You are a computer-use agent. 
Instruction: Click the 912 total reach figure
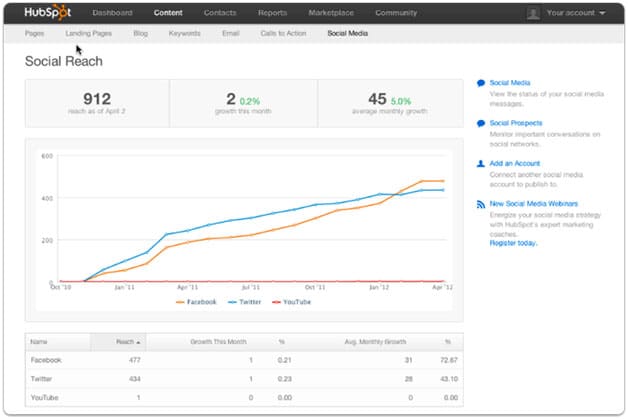(x=97, y=99)
